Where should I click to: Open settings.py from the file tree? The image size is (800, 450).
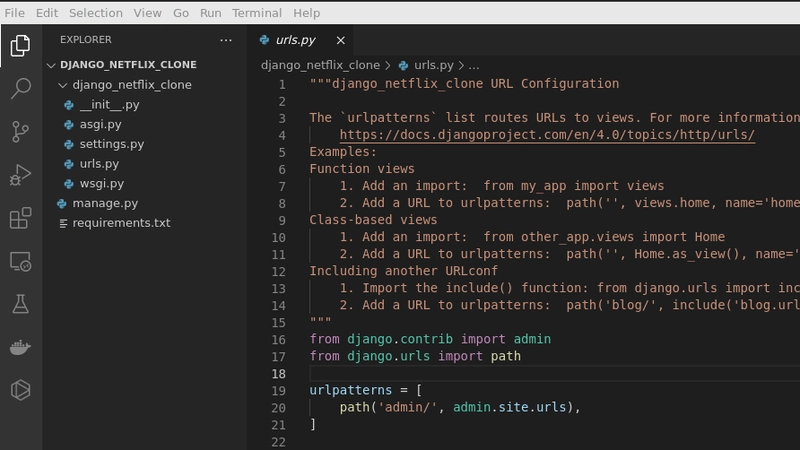[x=111, y=144]
